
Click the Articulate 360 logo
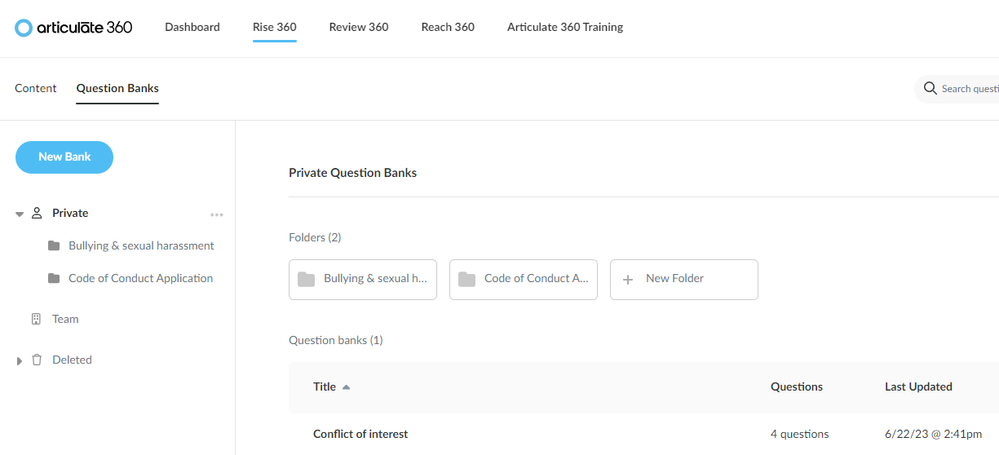73,27
